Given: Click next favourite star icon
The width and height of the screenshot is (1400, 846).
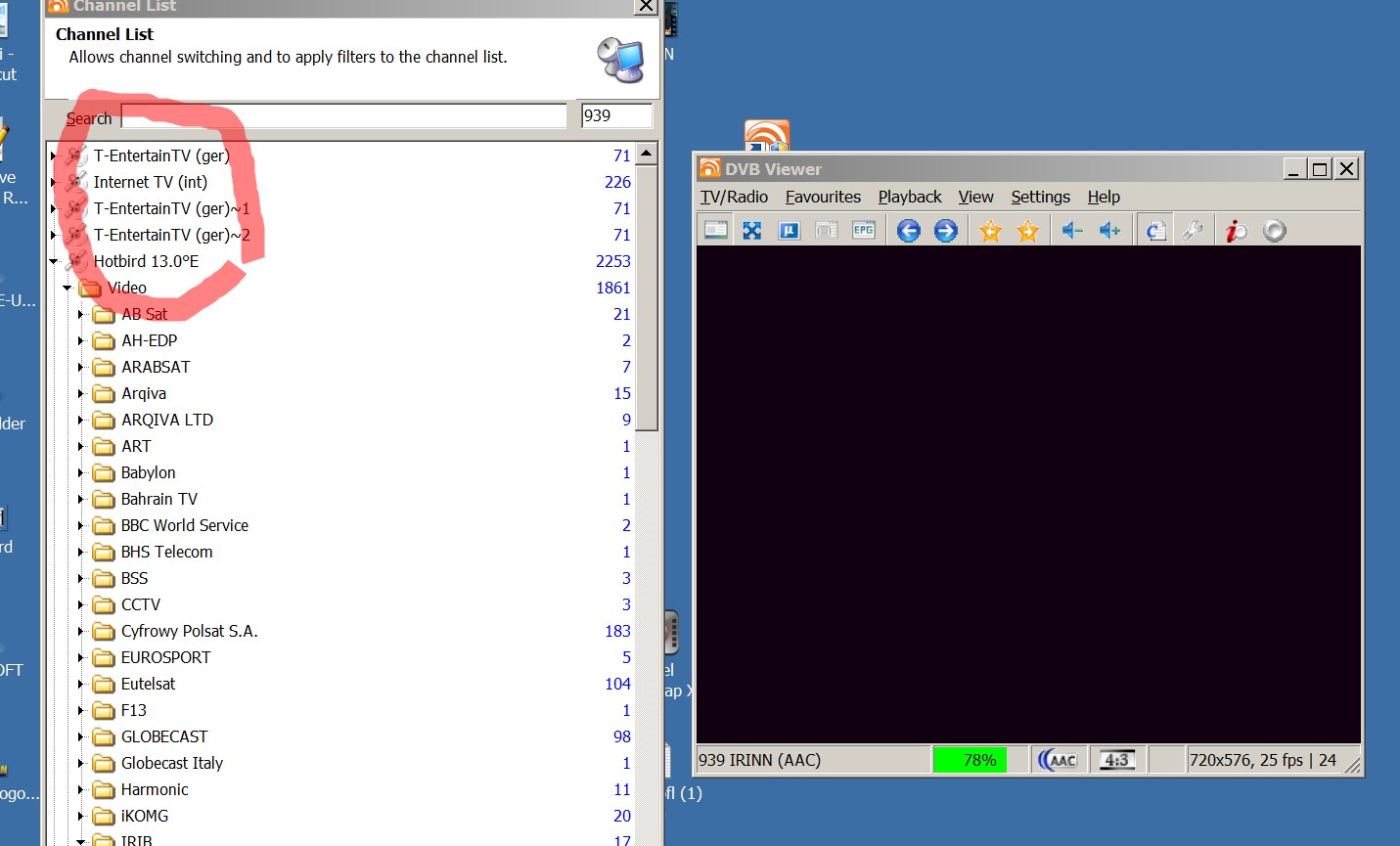Looking at the screenshot, I should pos(1027,231).
